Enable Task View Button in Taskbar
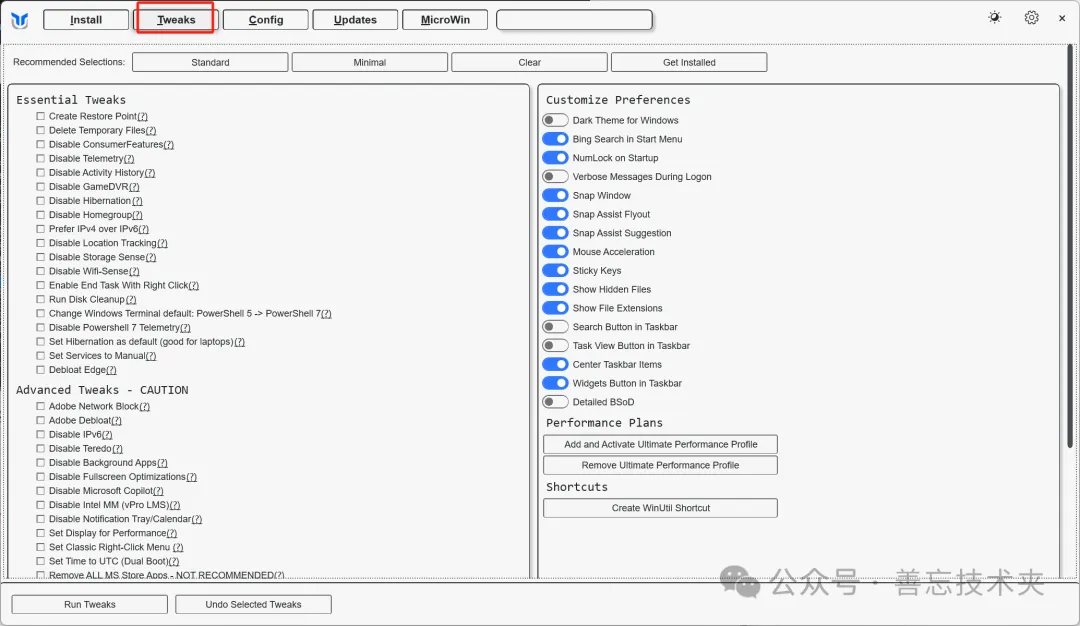Viewport: 1080px width, 626px height. click(x=555, y=346)
